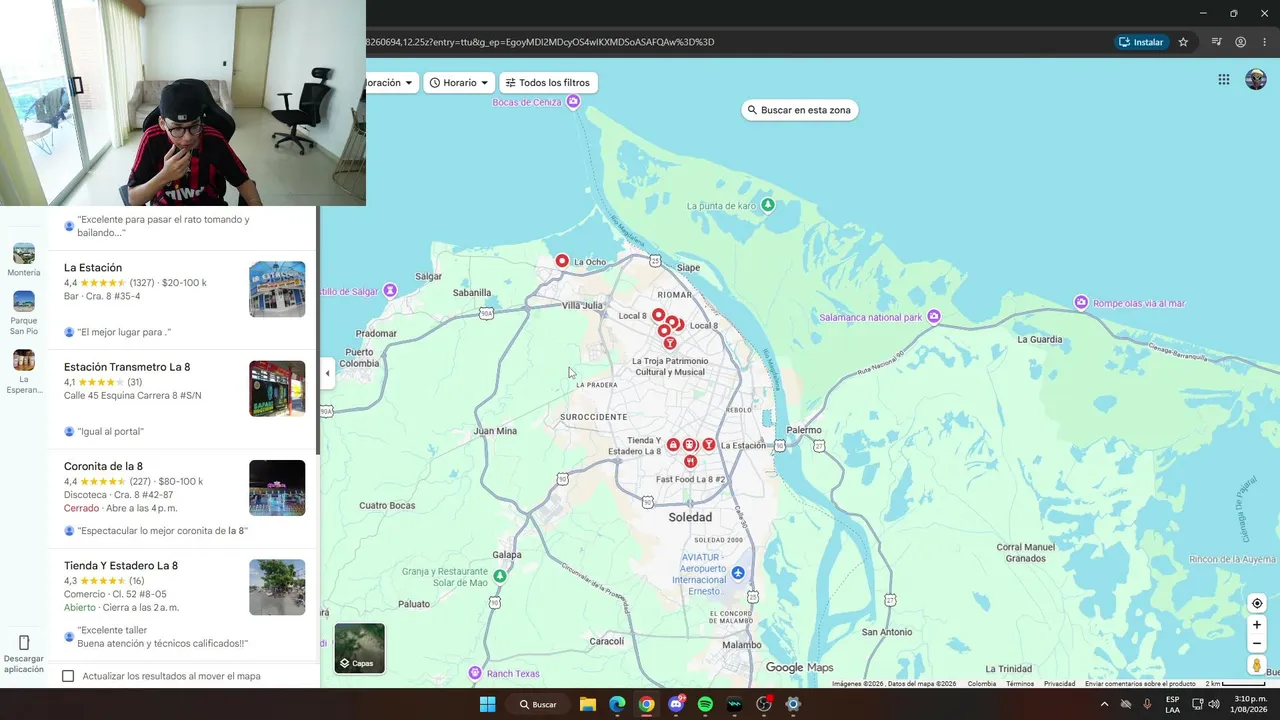Viewport: 1280px width, 720px height.
Task: Open the taskbar volume icon
Action: [x=1214, y=704]
